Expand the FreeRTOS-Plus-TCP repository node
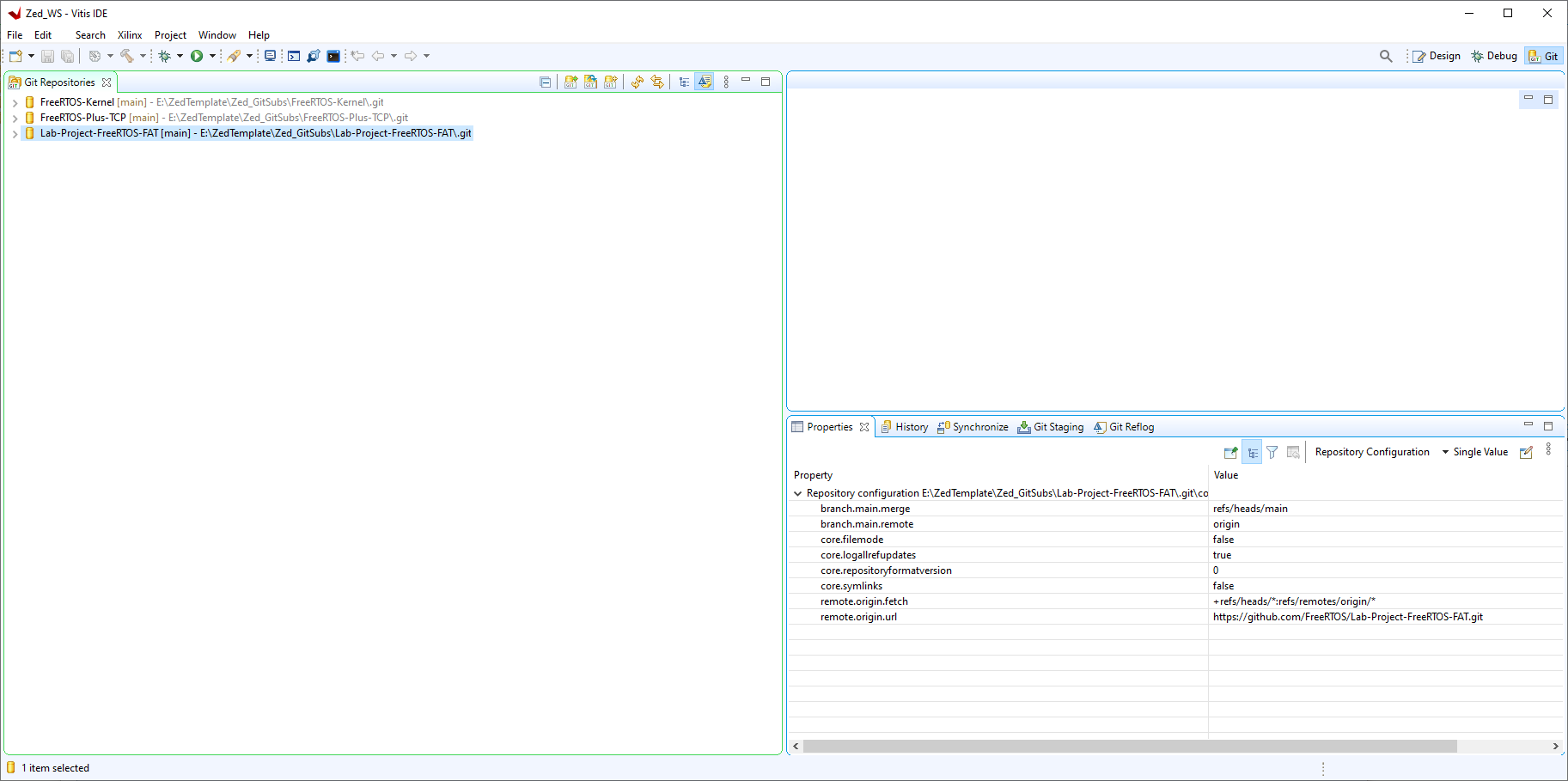This screenshot has height=781, width=1568. (15, 118)
